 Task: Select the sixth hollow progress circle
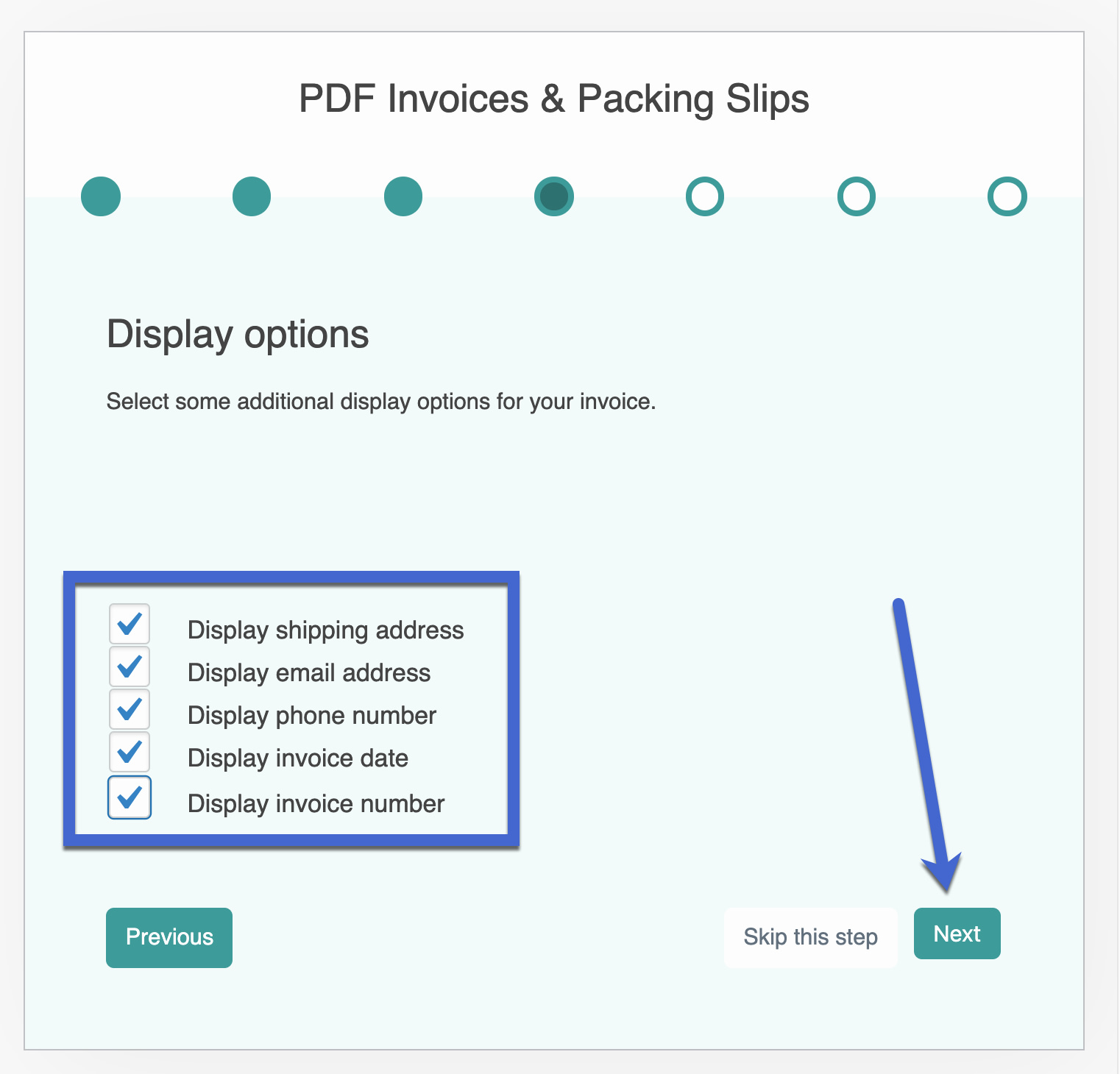pos(856,196)
